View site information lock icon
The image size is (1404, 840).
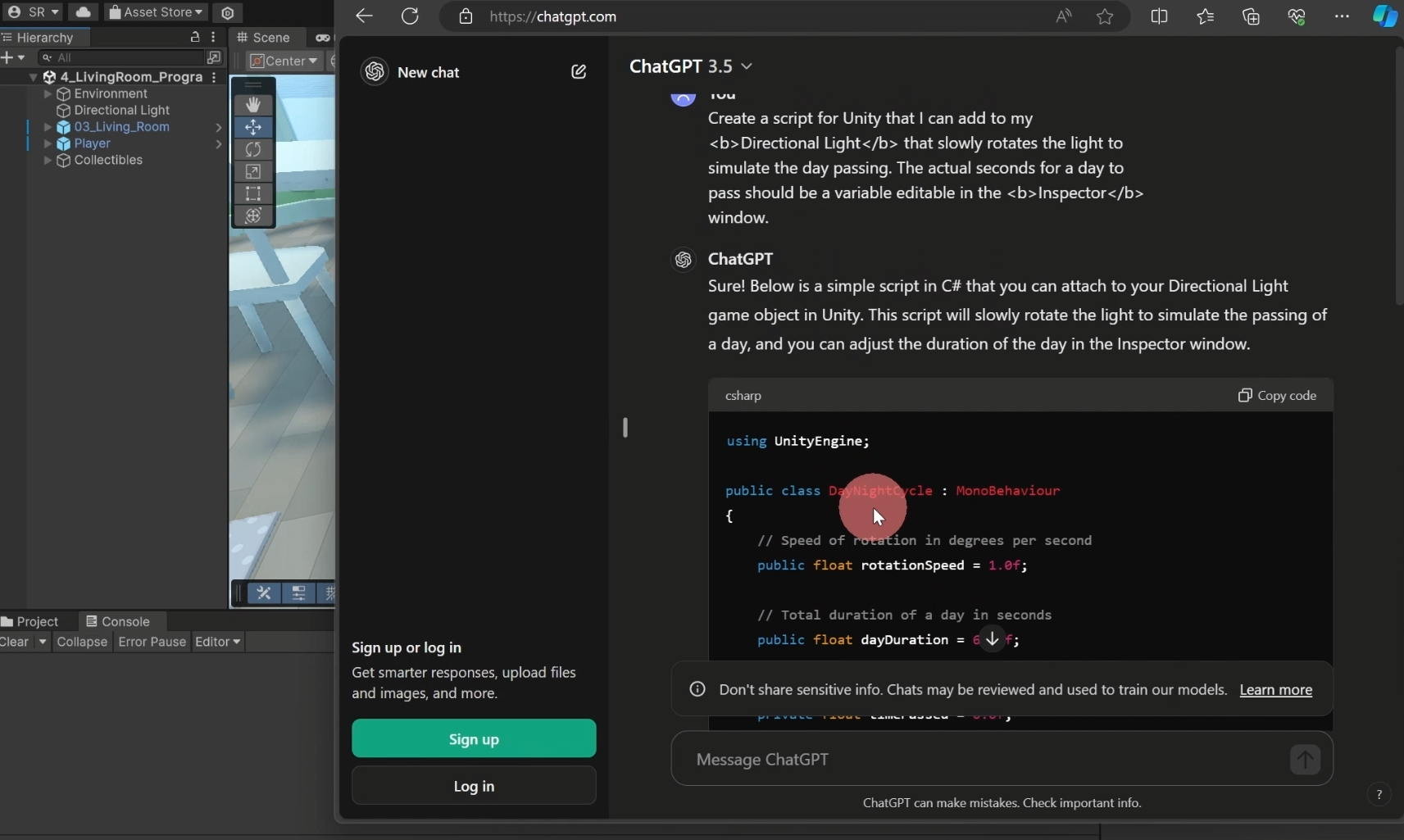466,16
